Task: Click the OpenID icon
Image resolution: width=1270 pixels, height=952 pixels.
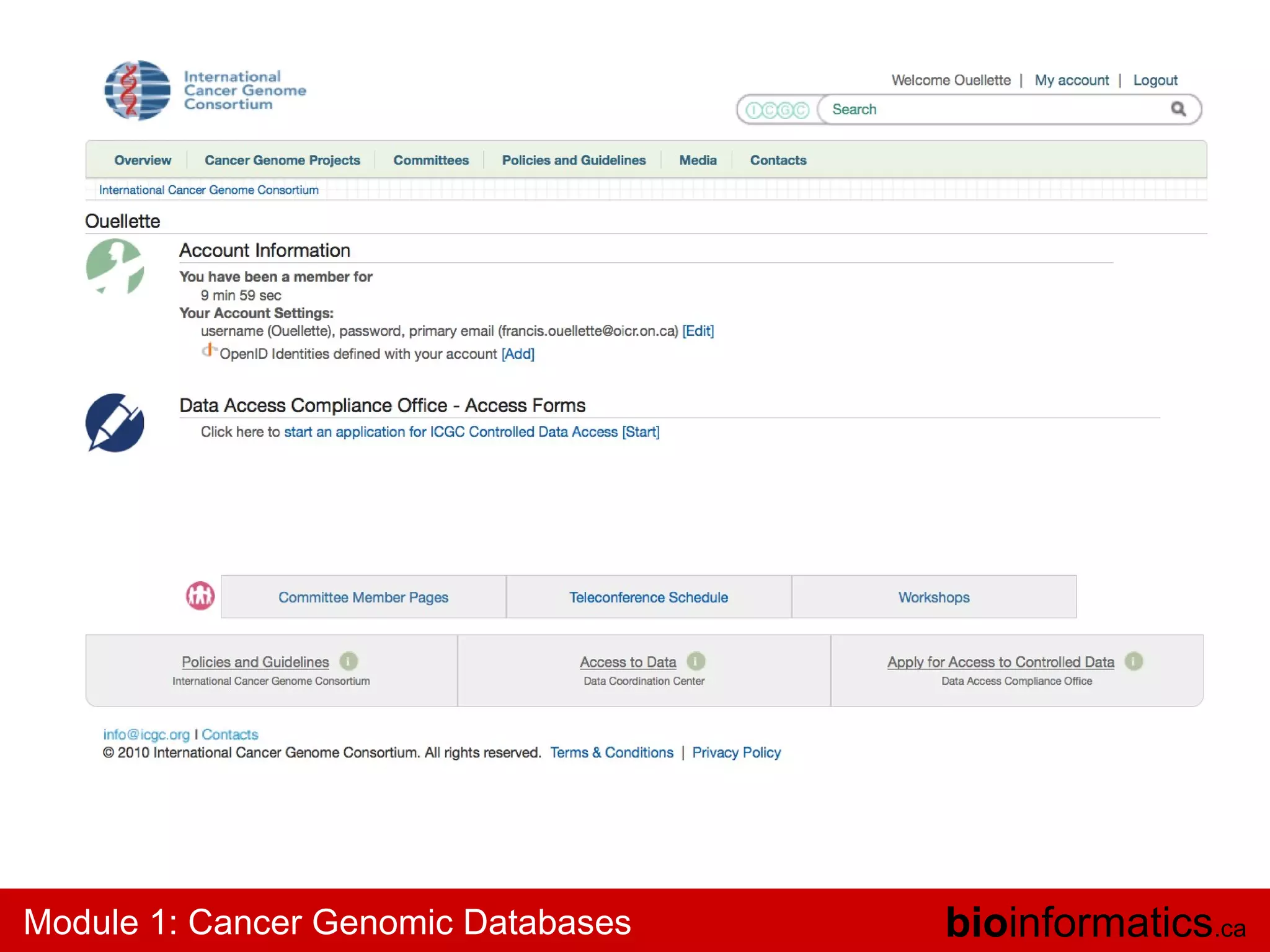Action: tap(209, 350)
